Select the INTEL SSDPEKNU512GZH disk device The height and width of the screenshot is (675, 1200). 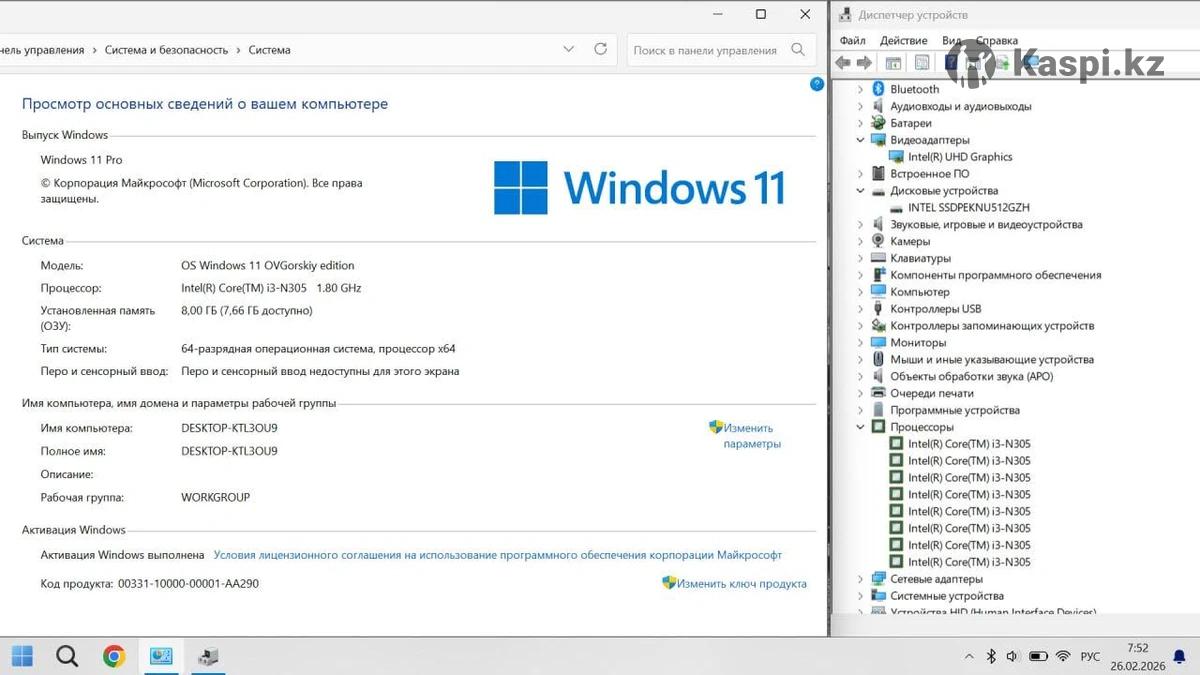tap(968, 208)
